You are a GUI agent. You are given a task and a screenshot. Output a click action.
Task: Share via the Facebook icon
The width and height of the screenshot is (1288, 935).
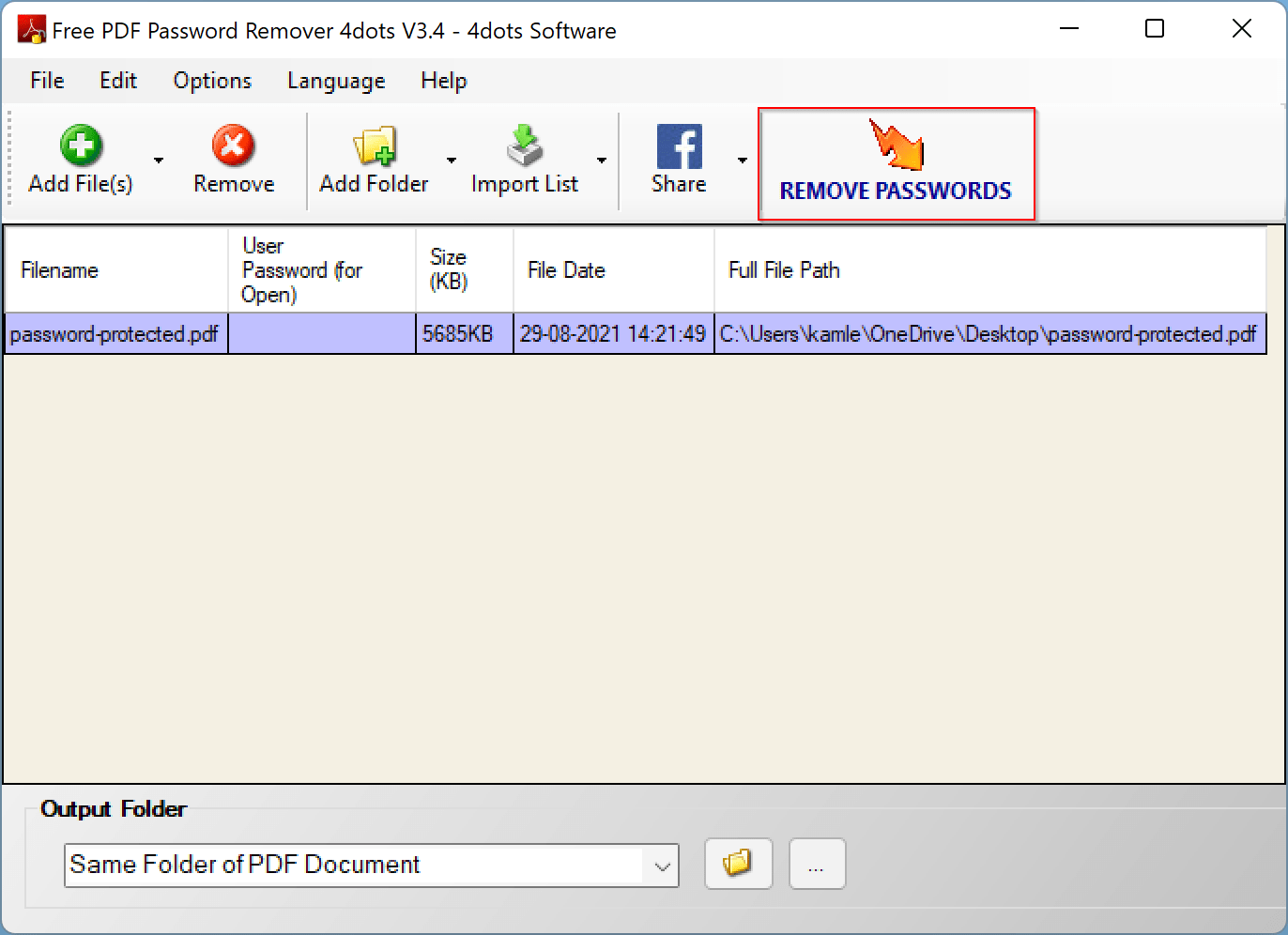pyautogui.click(x=678, y=147)
